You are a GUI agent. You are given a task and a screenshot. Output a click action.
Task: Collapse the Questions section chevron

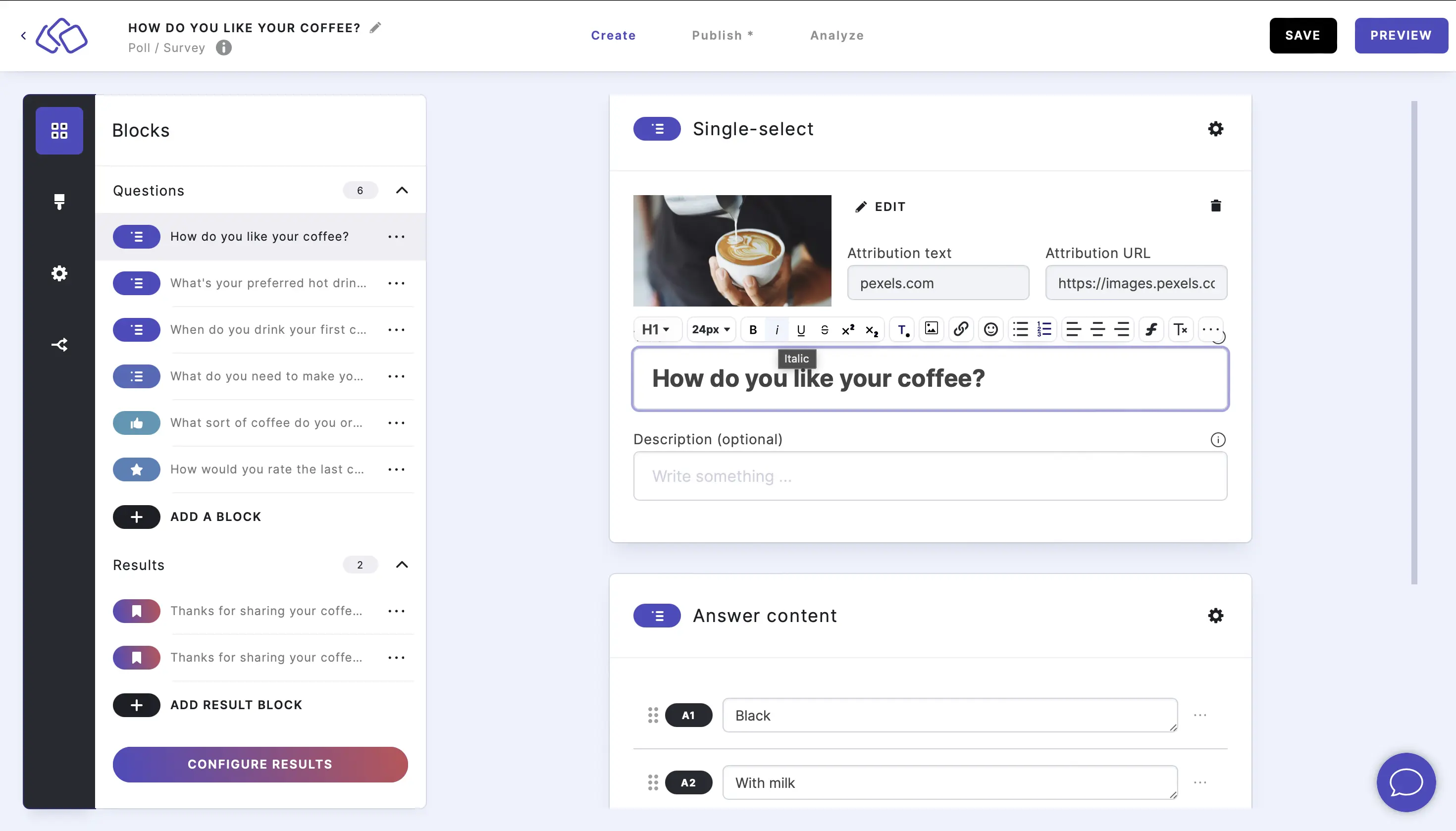(x=400, y=190)
